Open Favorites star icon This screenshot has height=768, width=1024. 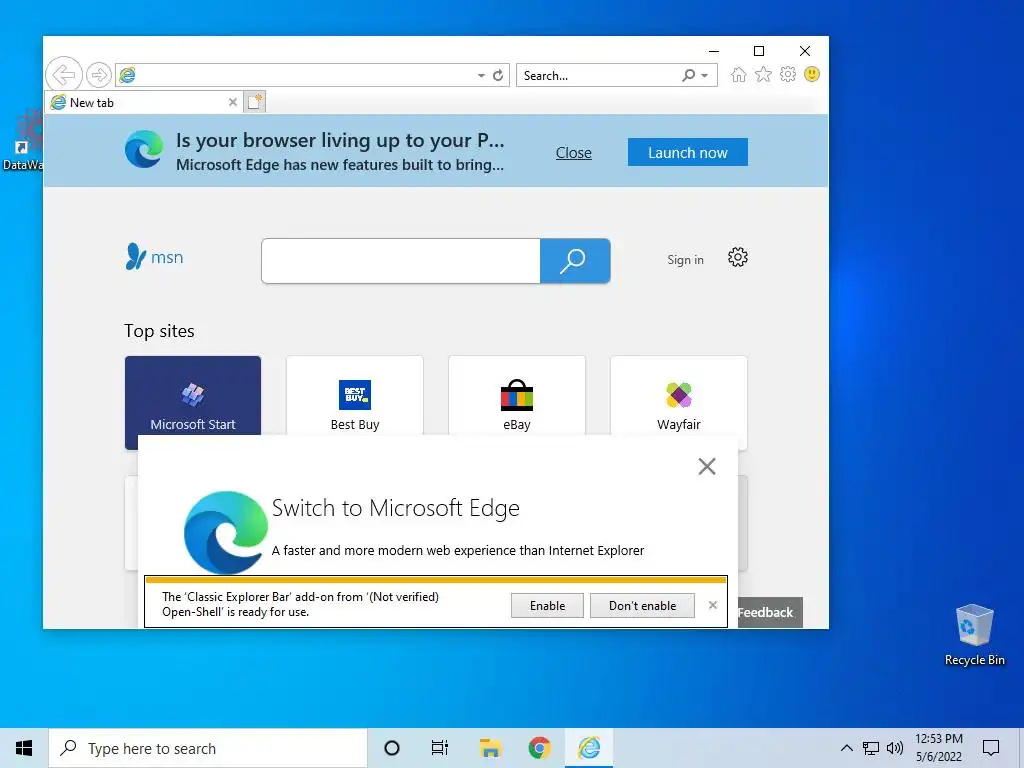763,74
